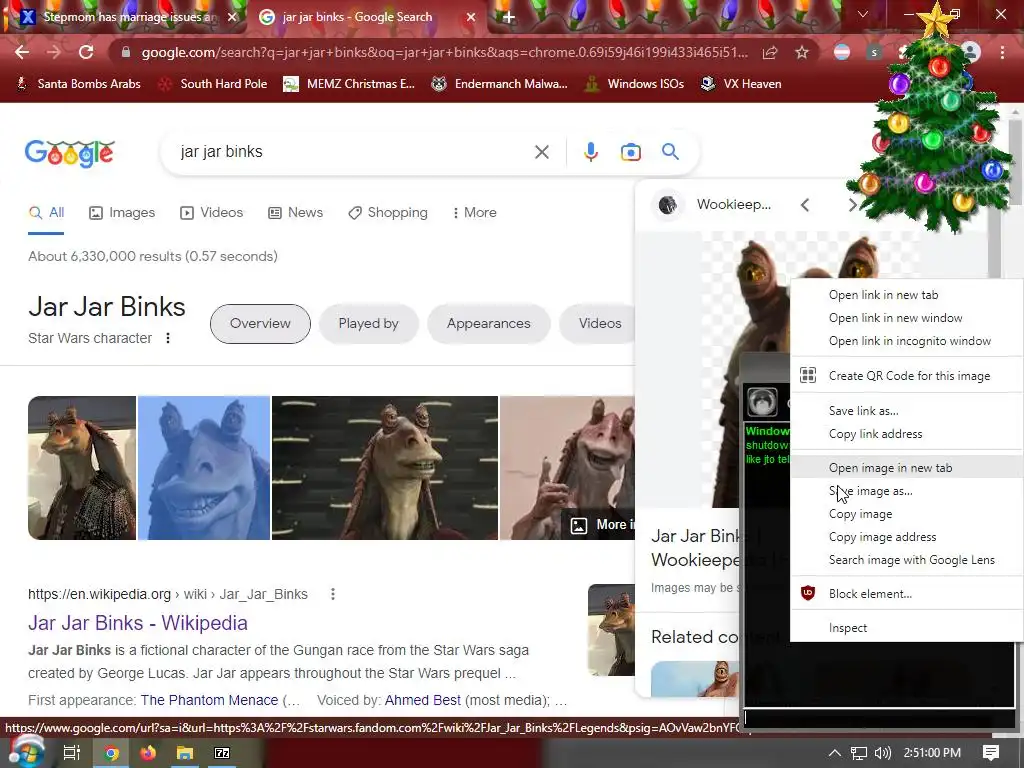Open tab search dropdown arrow

863,14
